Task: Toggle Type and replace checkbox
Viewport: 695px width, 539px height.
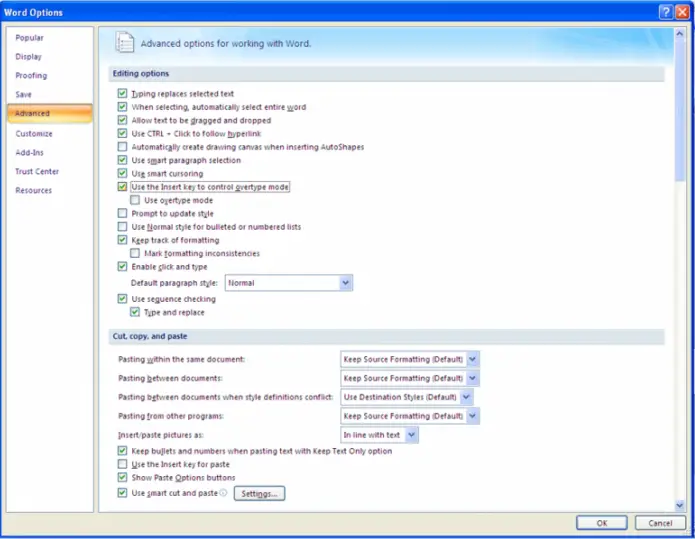Action: [x=135, y=312]
